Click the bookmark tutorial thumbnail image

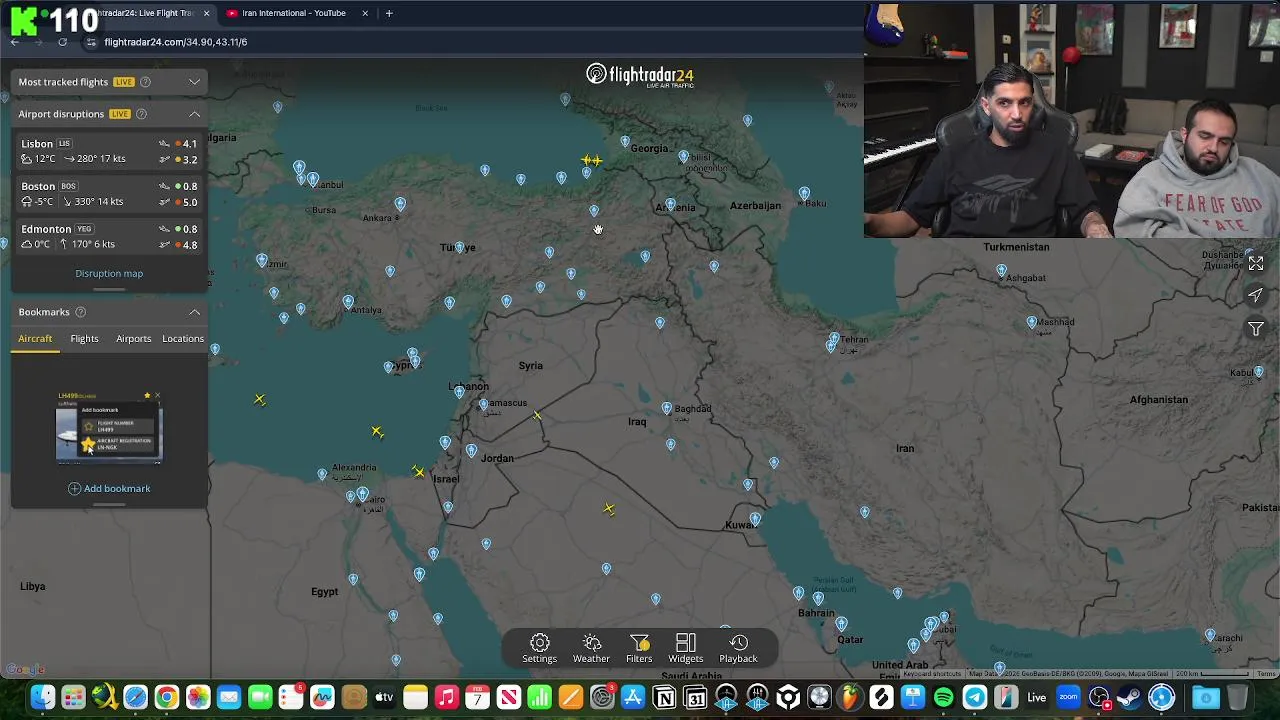coord(109,427)
